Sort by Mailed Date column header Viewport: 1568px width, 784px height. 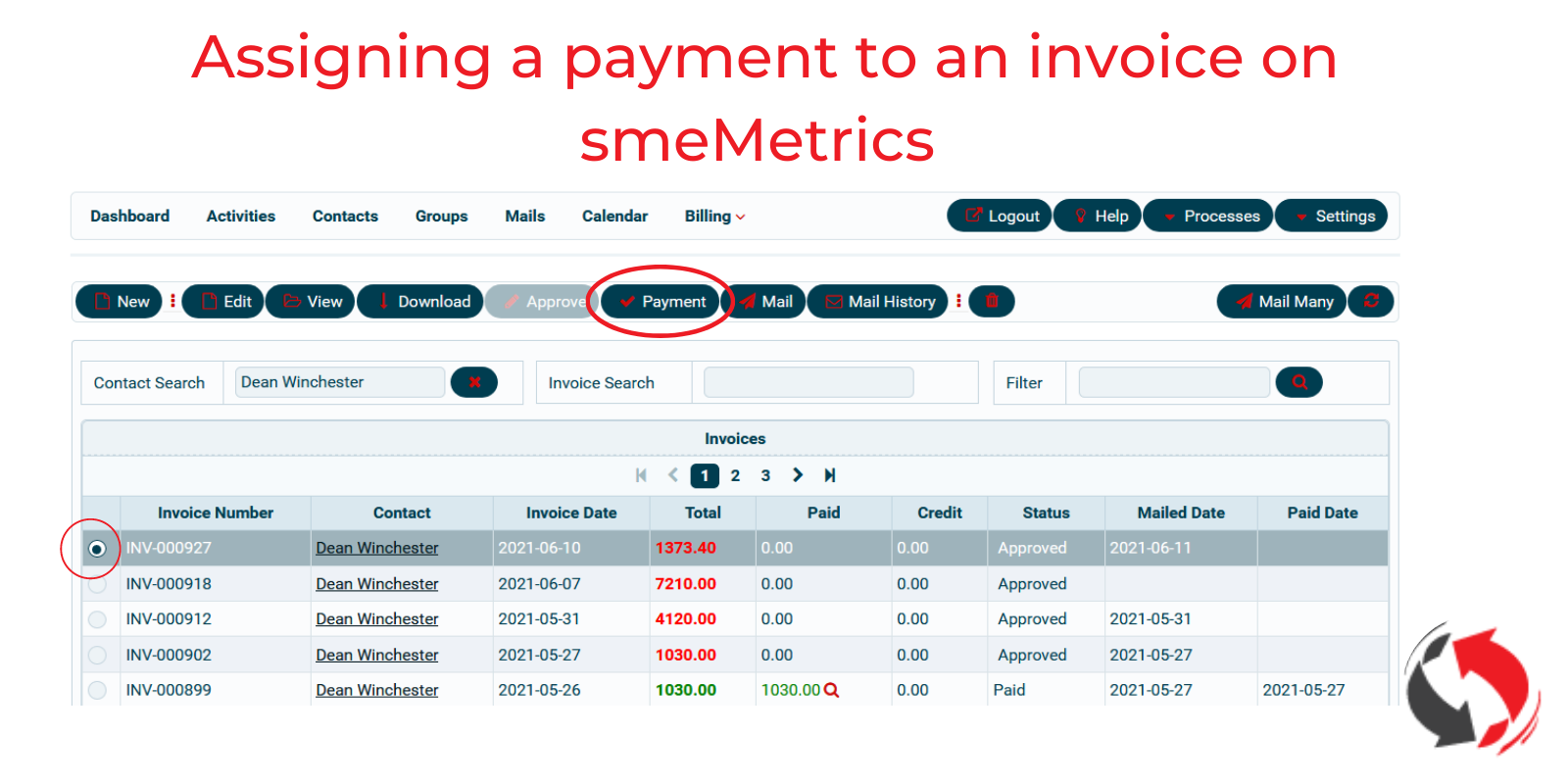(x=1181, y=513)
